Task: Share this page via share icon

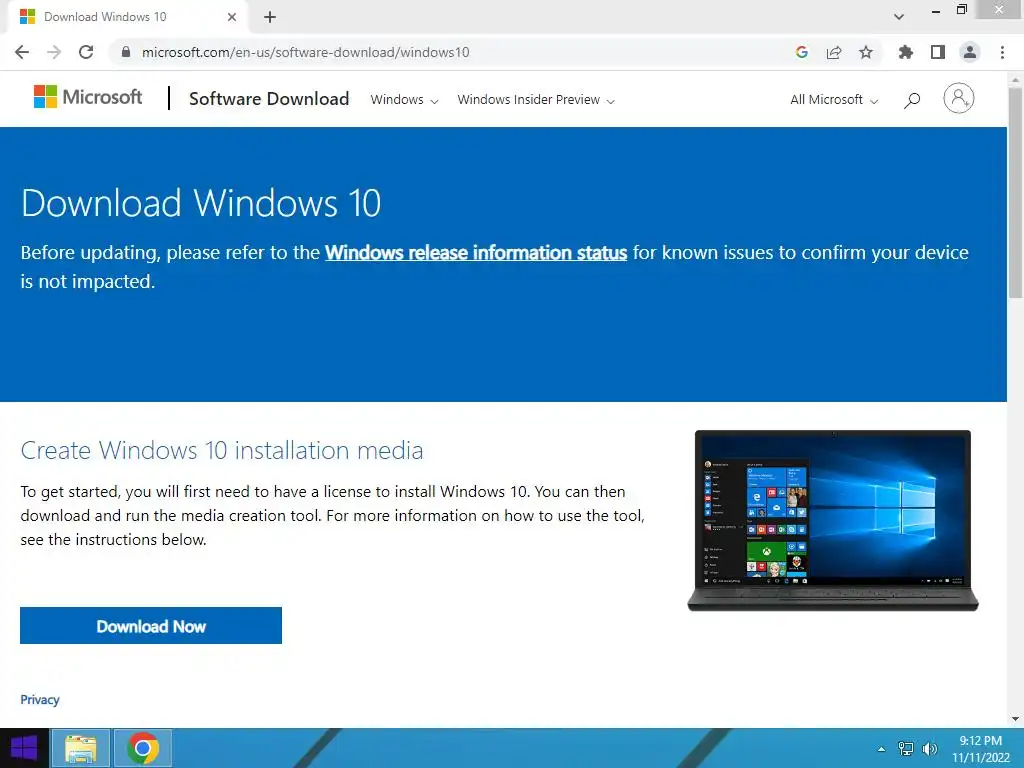Action: click(834, 52)
